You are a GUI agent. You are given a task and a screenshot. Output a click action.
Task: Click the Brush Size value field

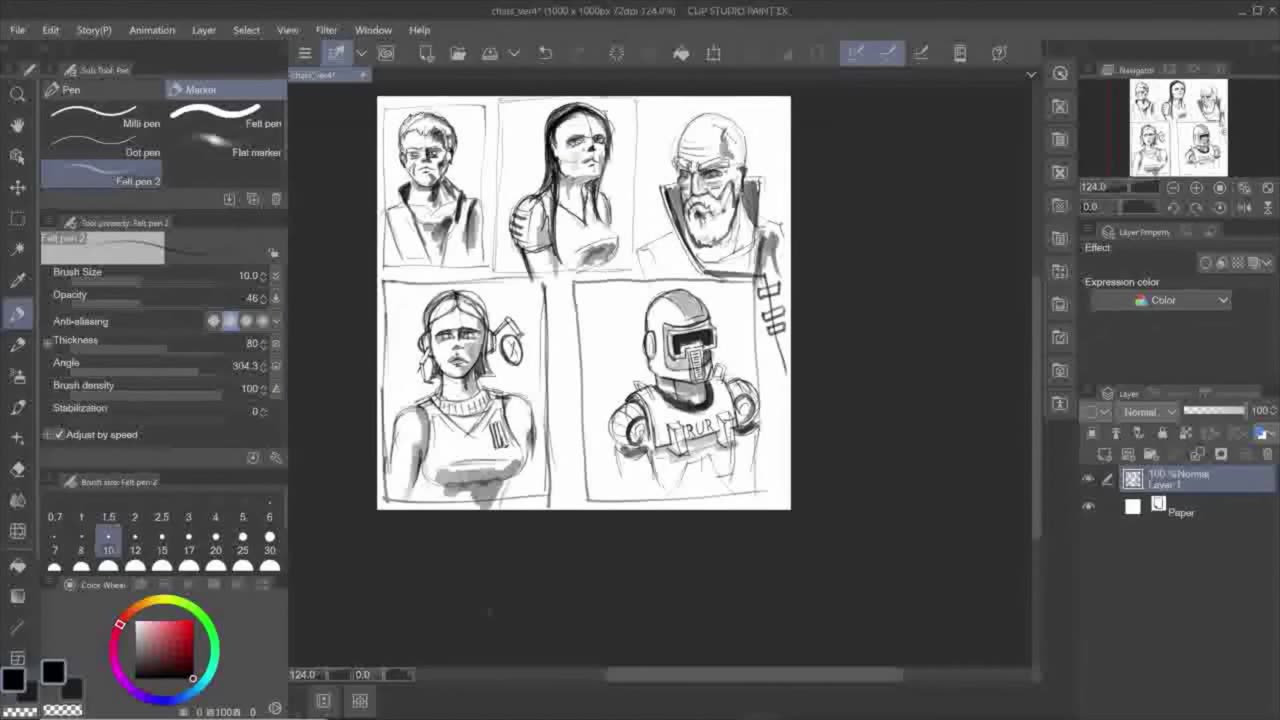[x=248, y=275]
